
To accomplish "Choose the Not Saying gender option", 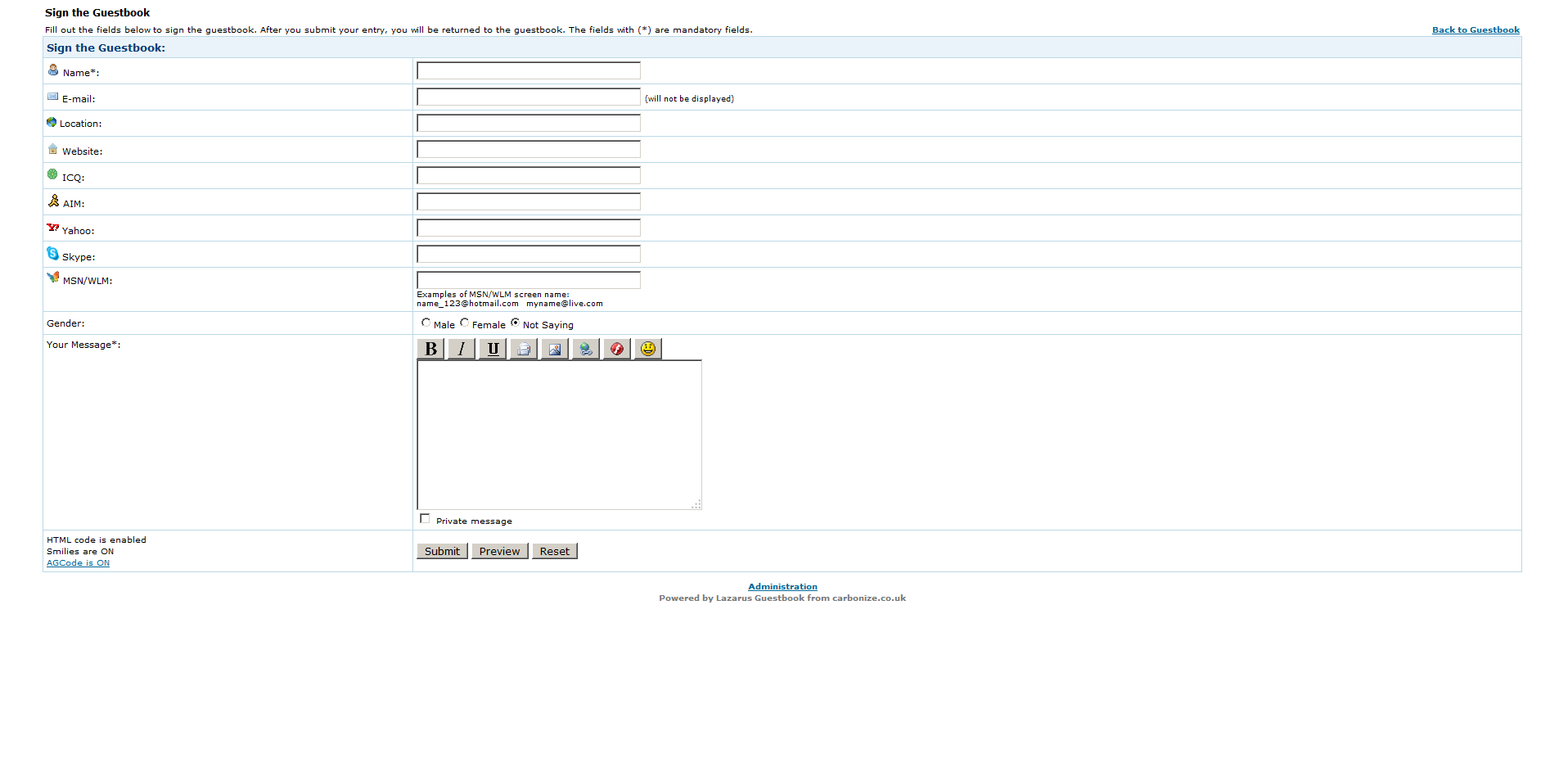I will [x=515, y=323].
